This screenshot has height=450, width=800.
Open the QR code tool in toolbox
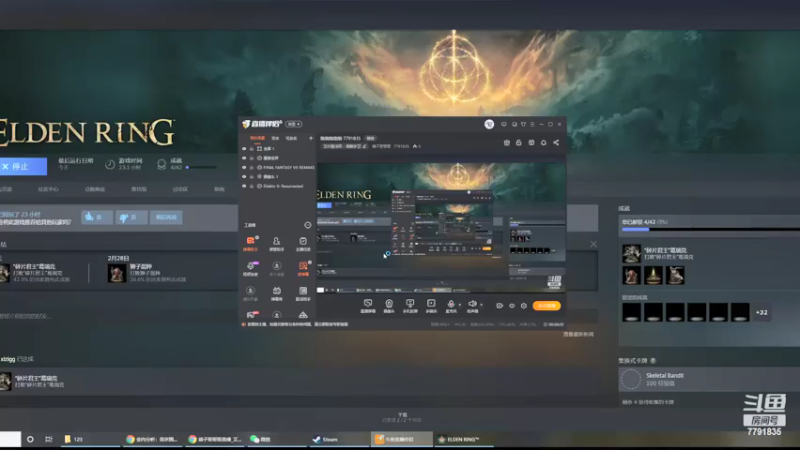(x=303, y=293)
